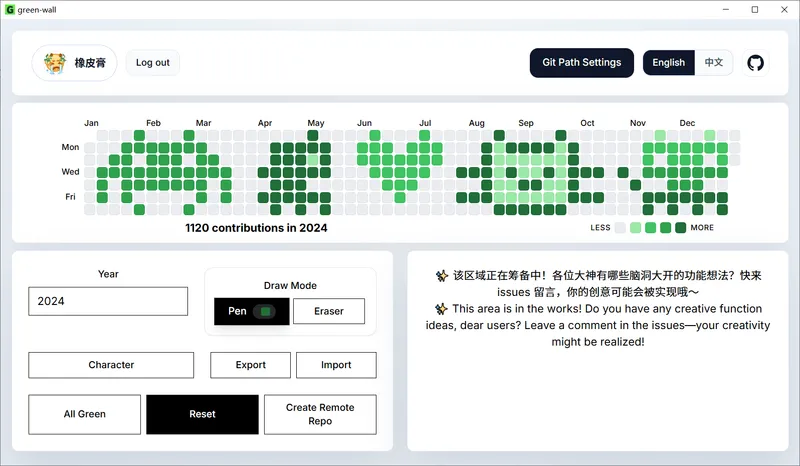Open Git Path Settings
This screenshot has height=466, width=800.
click(582, 63)
